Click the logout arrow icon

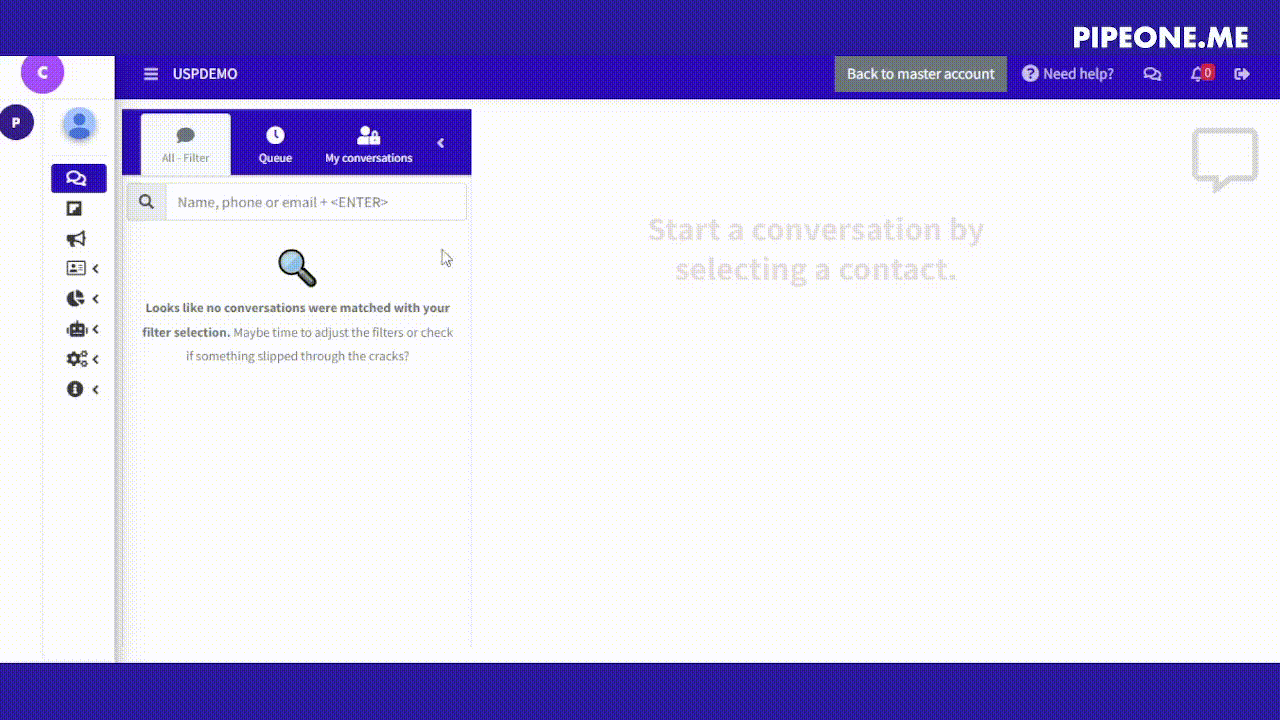(x=1242, y=74)
